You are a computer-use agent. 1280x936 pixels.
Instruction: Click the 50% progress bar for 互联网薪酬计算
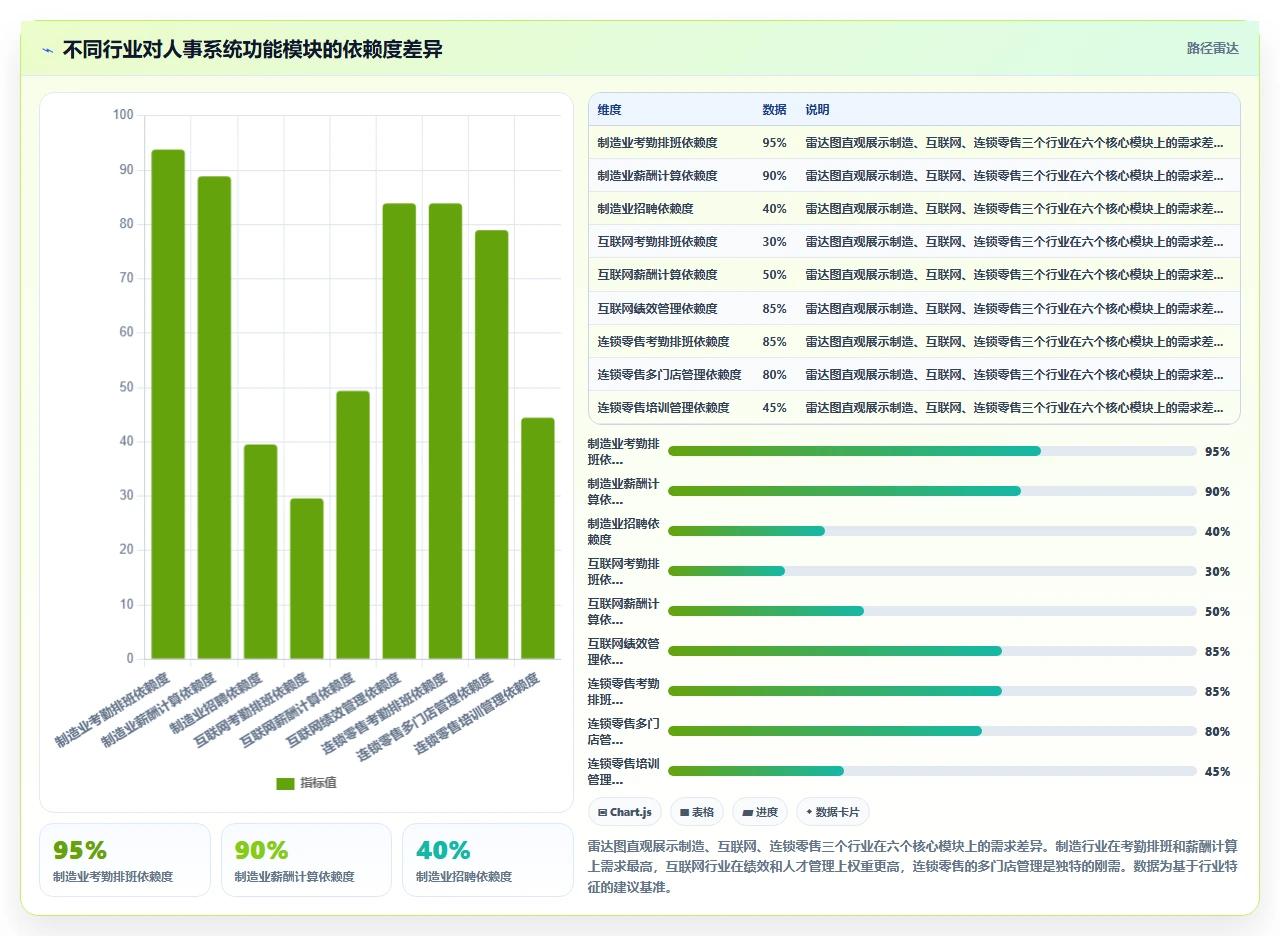[932, 611]
